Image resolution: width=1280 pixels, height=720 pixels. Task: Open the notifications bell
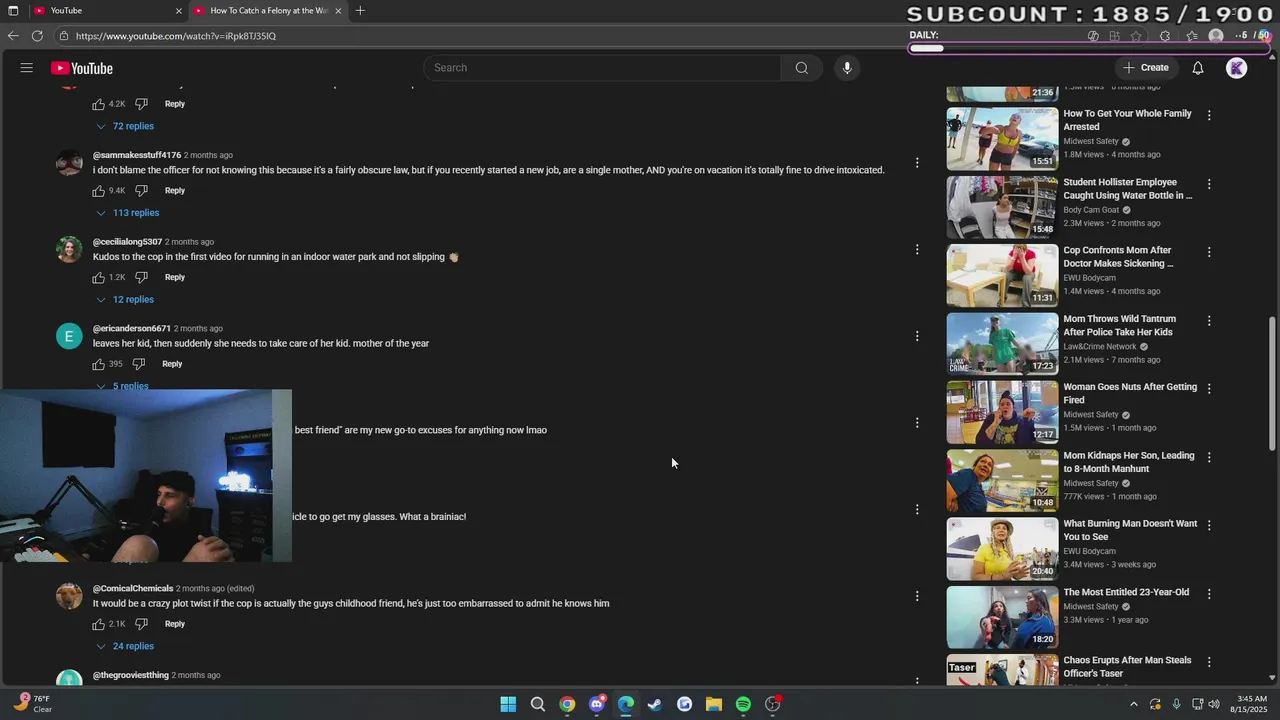[1198, 68]
